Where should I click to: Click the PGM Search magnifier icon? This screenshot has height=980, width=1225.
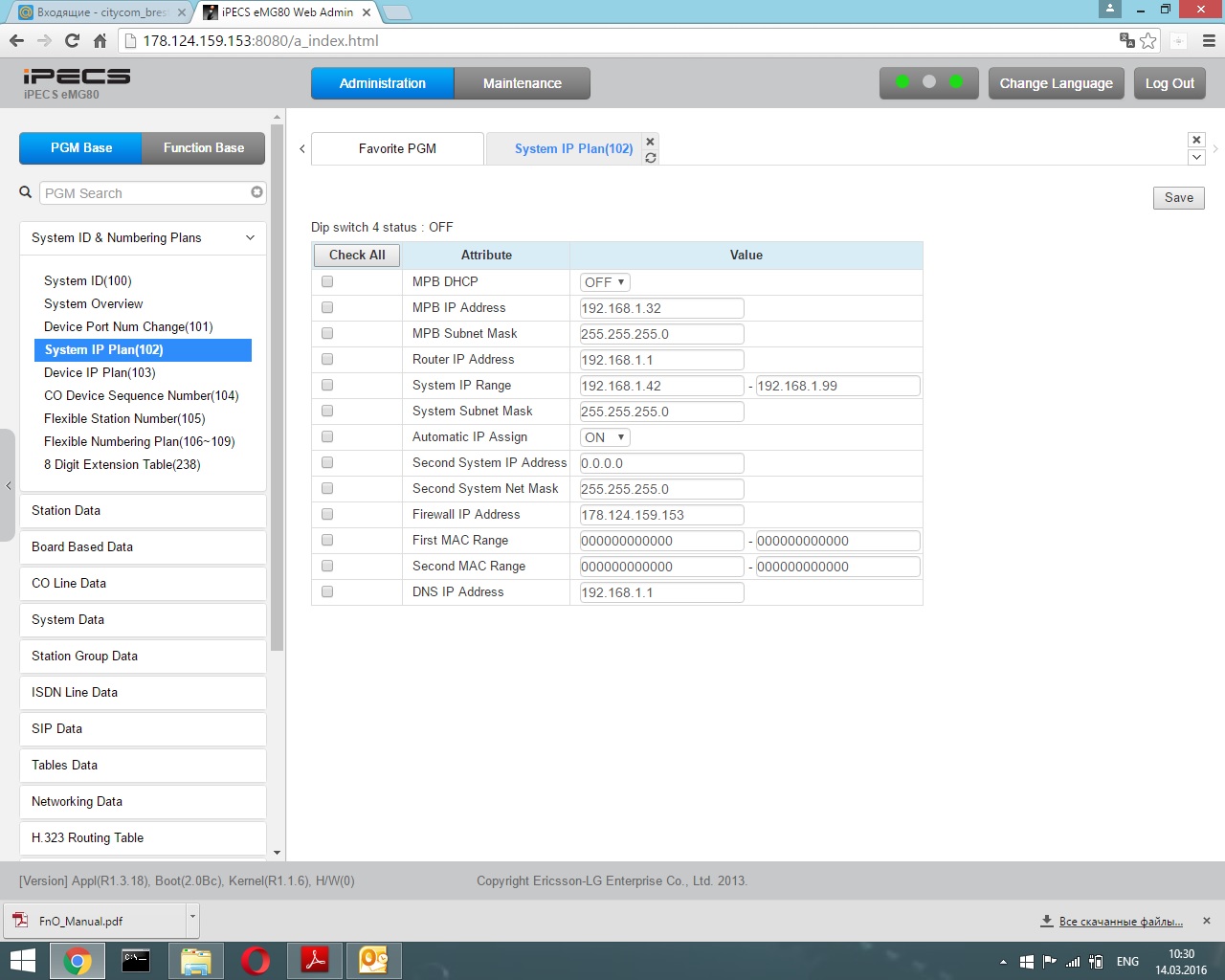tap(26, 192)
